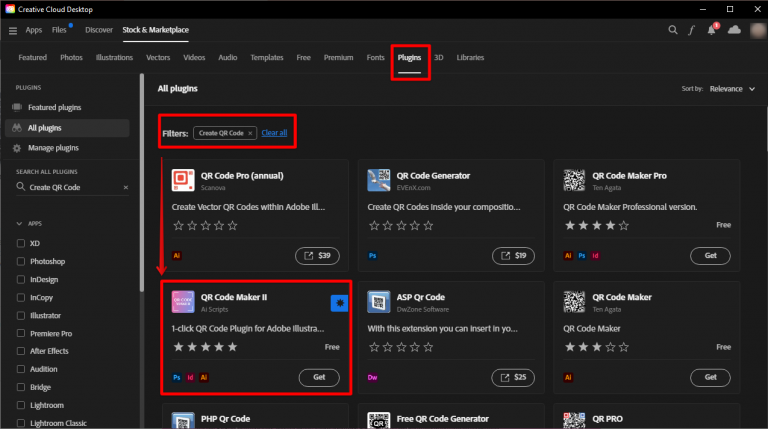
Task: Clear the plugin search text
Action: [x=125, y=187]
